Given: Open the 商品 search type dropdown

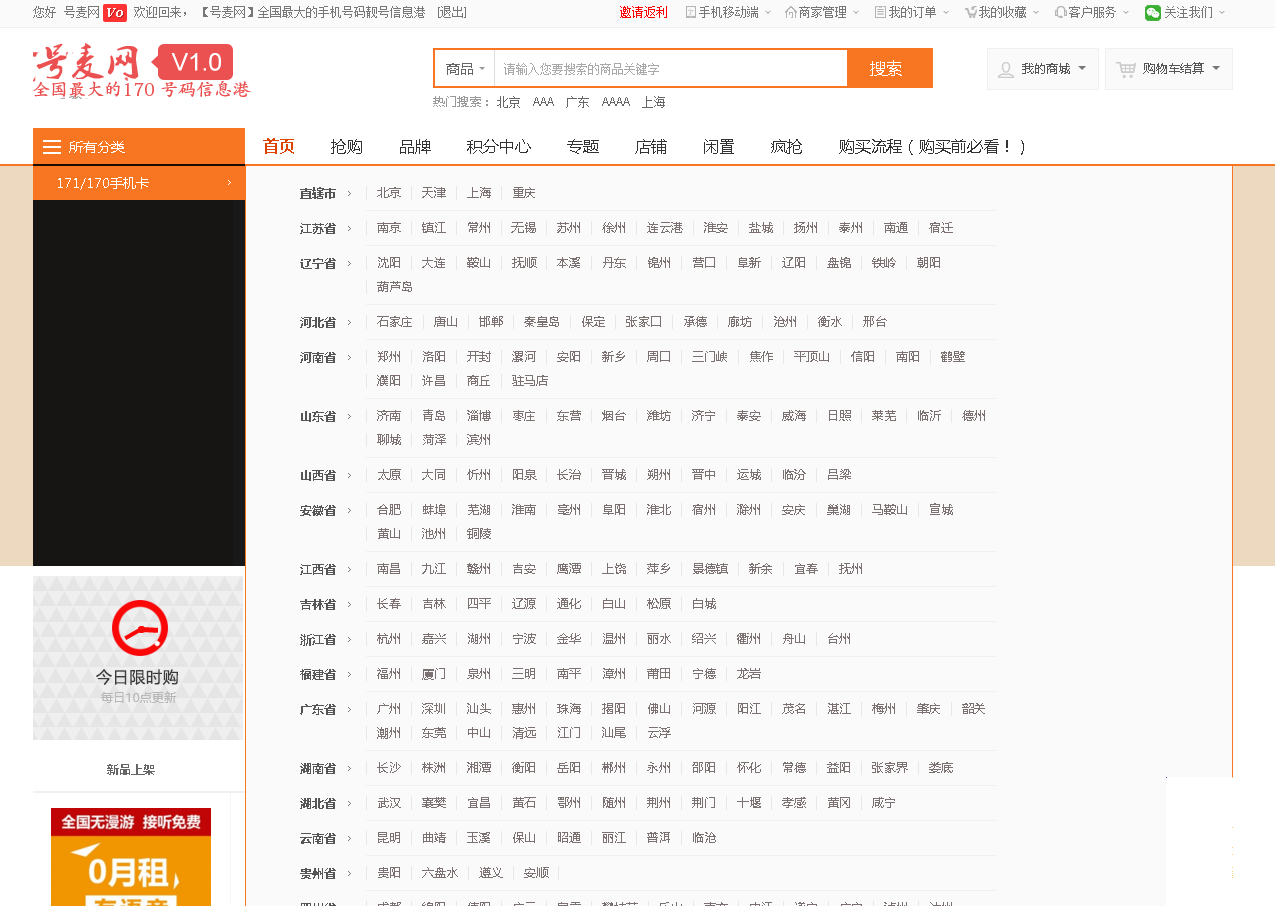Looking at the screenshot, I should click(465, 69).
